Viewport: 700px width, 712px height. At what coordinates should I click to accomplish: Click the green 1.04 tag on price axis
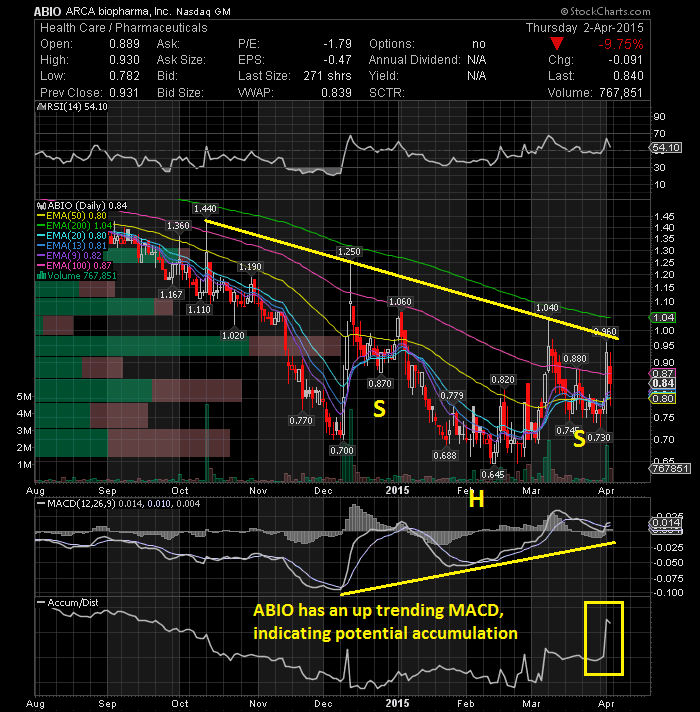pos(663,317)
